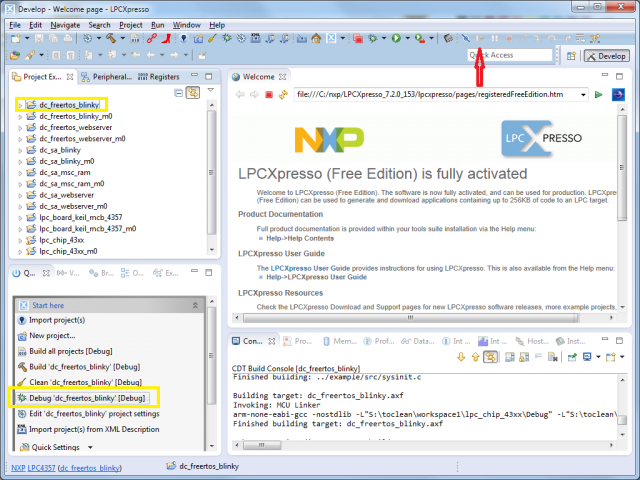Click the green Run play toolbar icon
Image resolution: width=640 pixels, height=480 pixels.
point(396,38)
